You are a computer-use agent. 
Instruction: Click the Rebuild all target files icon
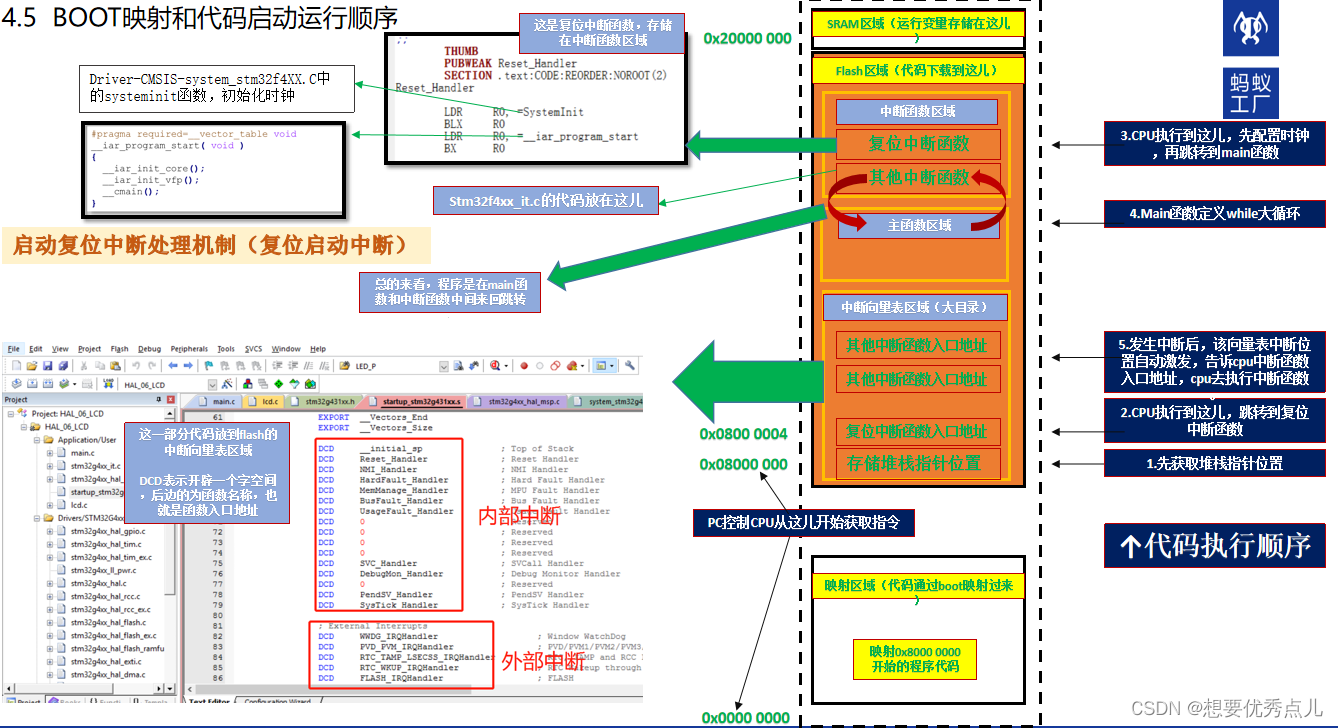[x=48, y=384]
